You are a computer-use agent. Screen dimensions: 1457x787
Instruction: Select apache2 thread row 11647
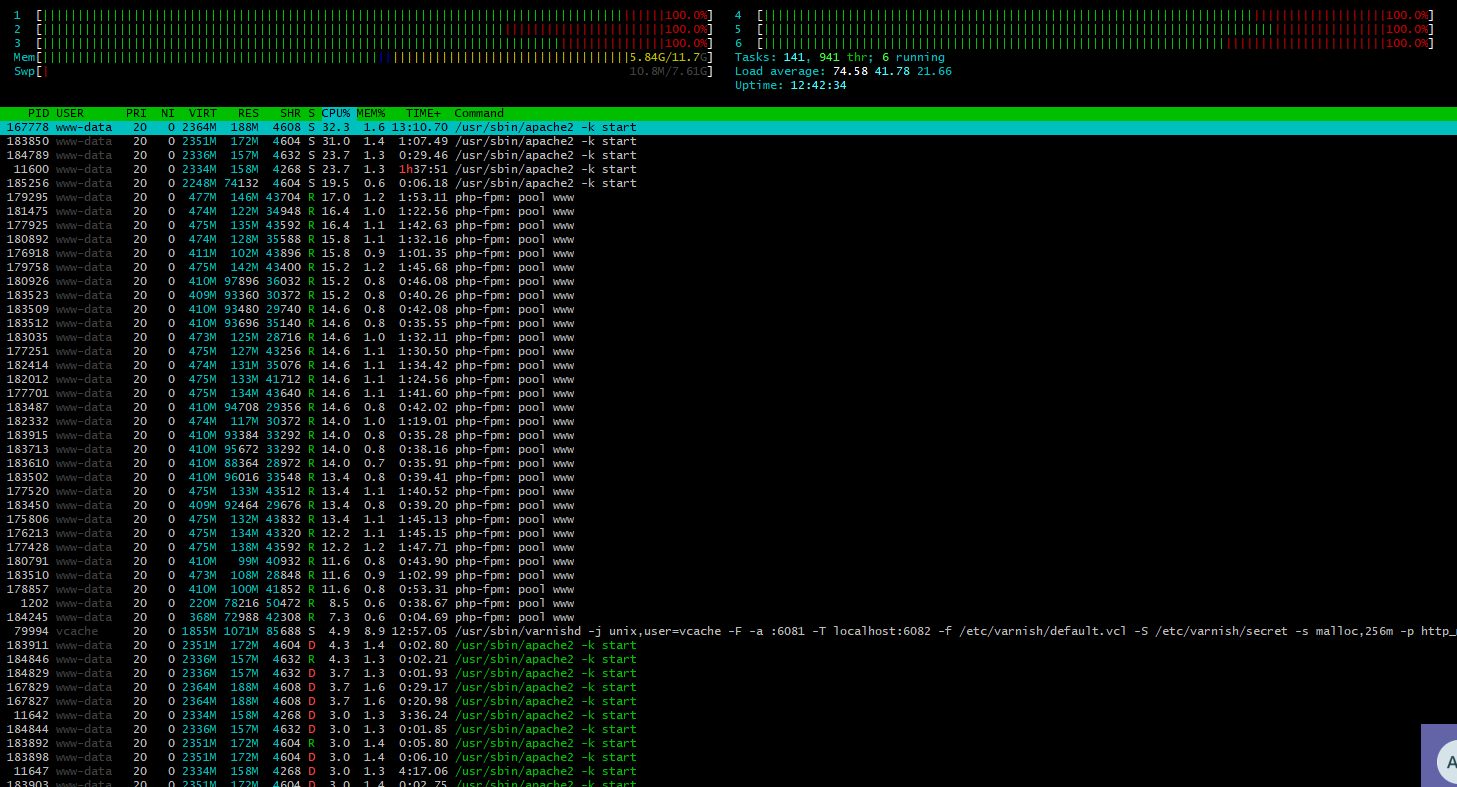click(x=728, y=771)
